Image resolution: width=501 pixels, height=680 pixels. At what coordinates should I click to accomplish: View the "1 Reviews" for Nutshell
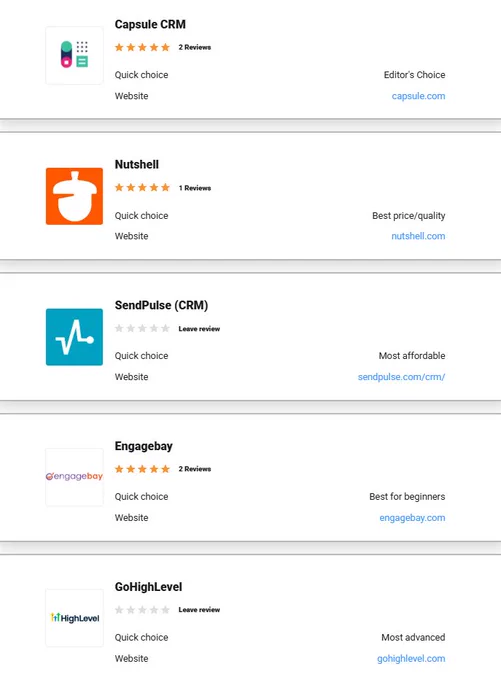[195, 188]
